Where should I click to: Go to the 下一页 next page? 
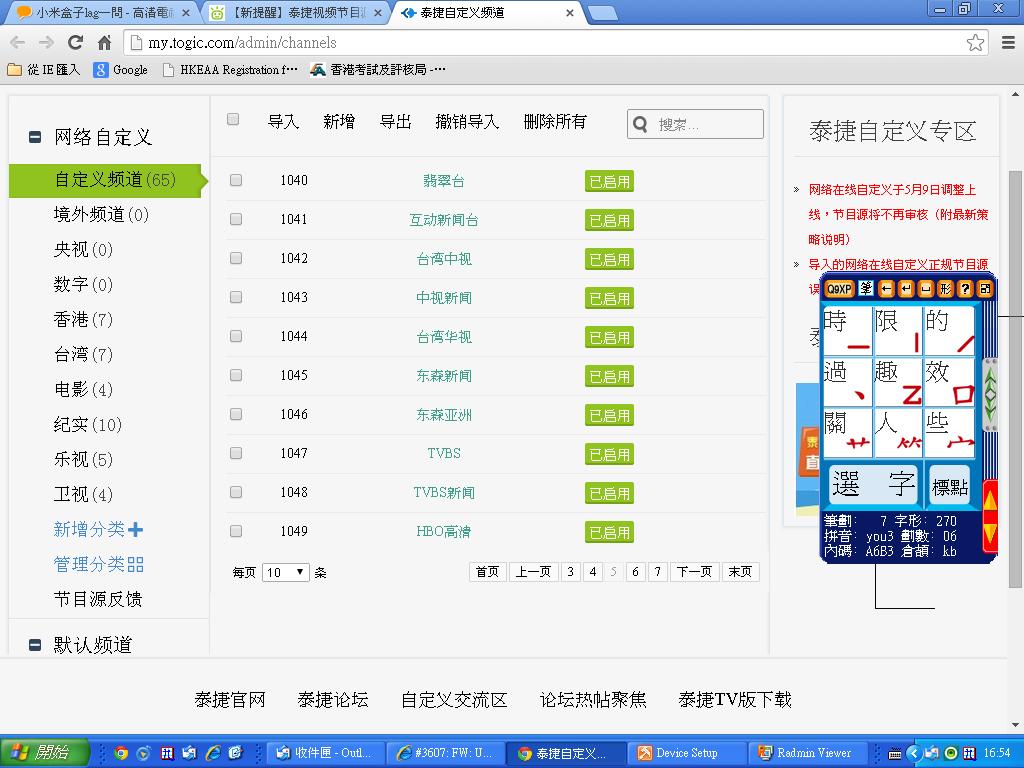coord(694,572)
